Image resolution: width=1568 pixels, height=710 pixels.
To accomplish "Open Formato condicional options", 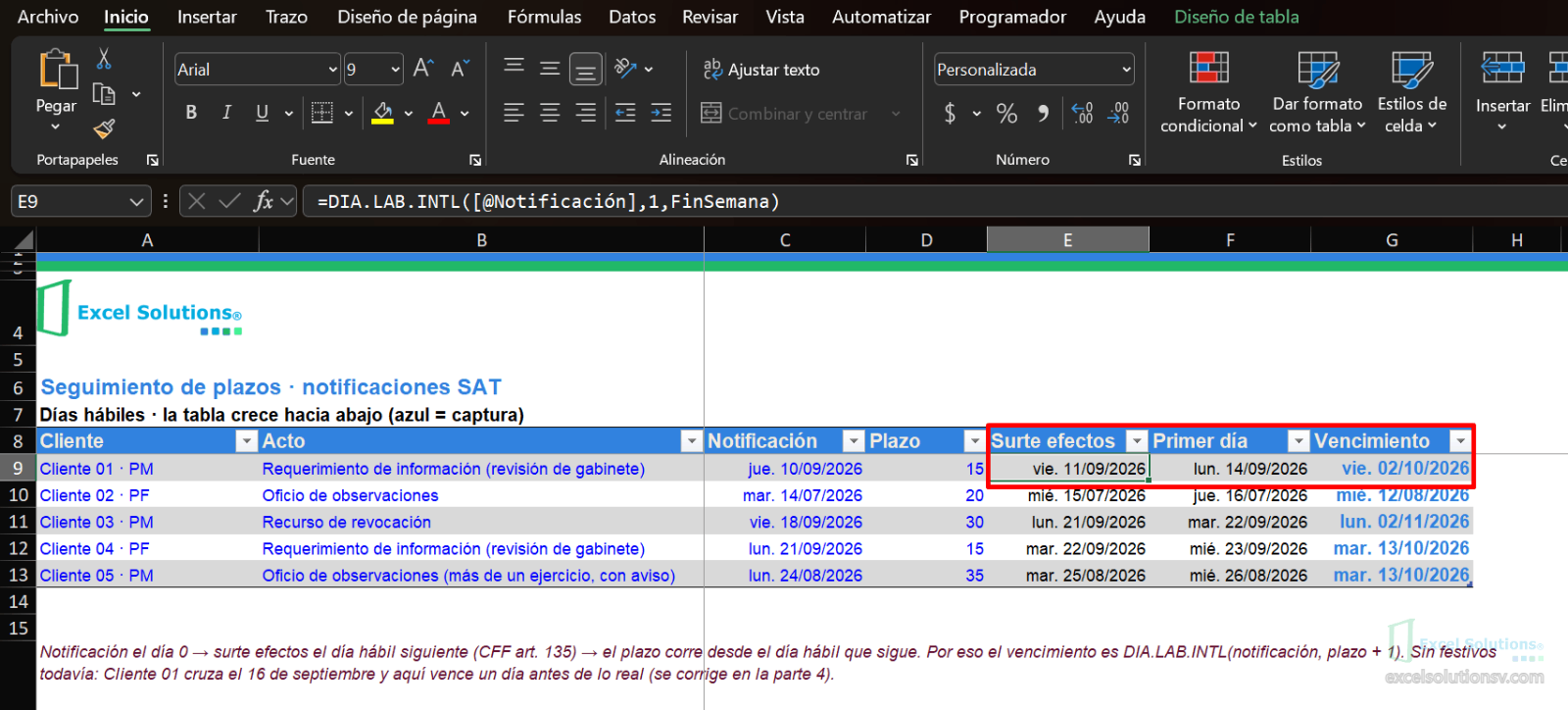I will (1208, 93).
